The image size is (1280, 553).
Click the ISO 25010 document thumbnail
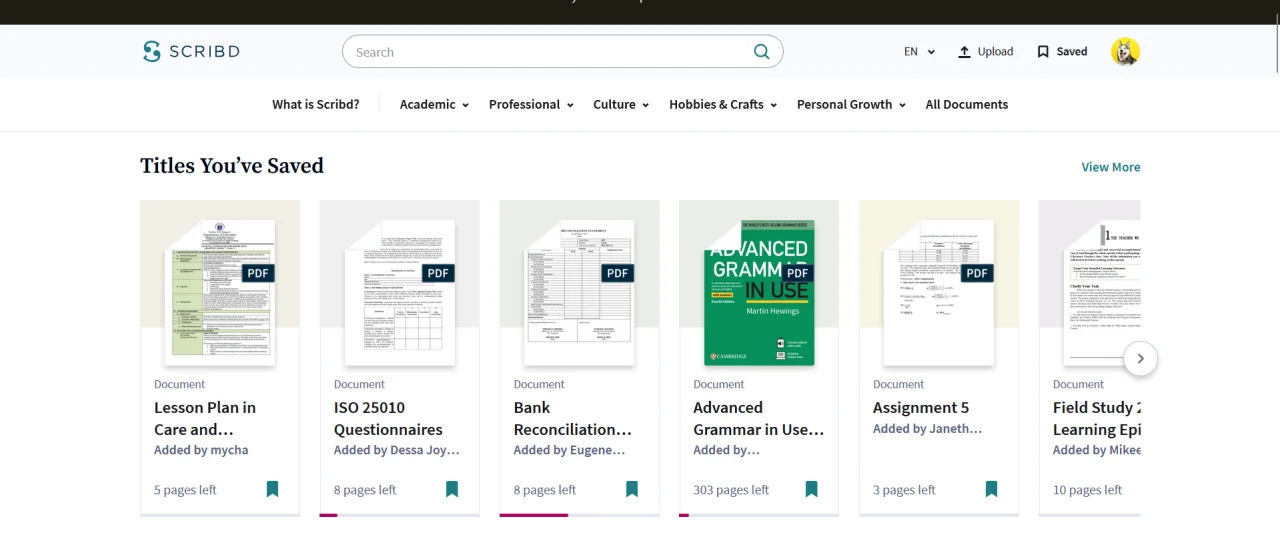(x=400, y=291)
